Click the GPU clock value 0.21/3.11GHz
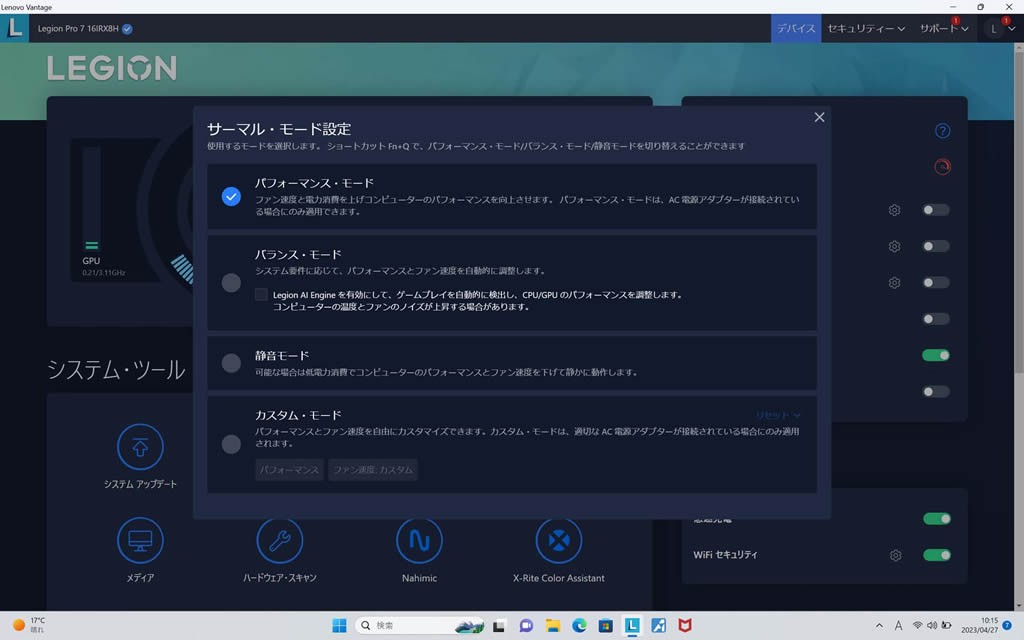The width and height of the screenshot is (1024, 640). 104,272
